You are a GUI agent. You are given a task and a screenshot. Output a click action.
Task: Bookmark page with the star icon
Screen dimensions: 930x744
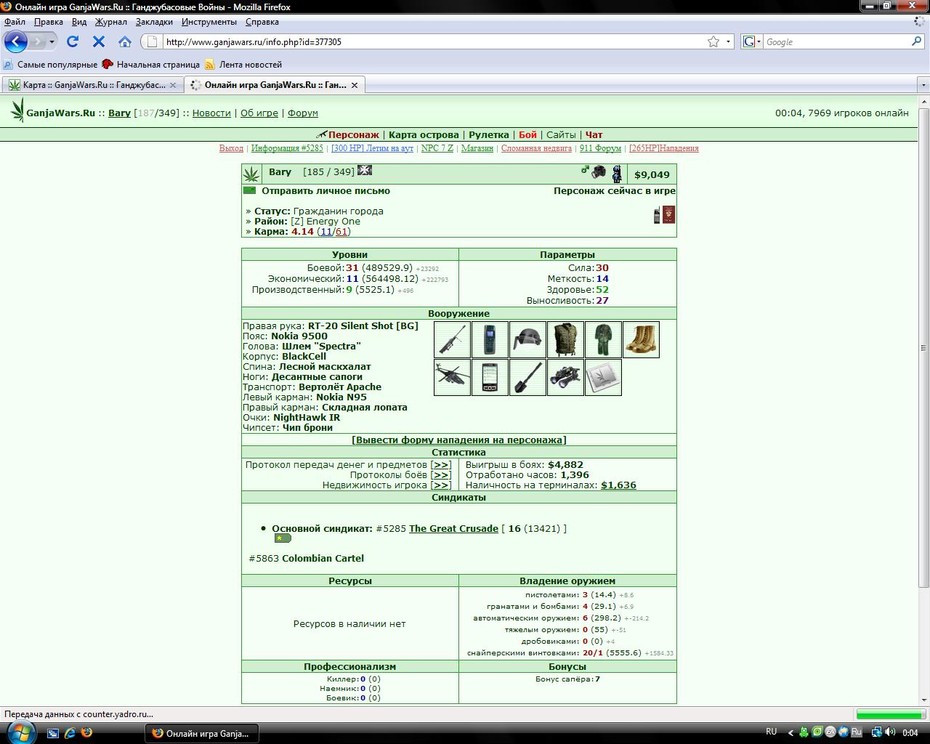tap(714, 42)
